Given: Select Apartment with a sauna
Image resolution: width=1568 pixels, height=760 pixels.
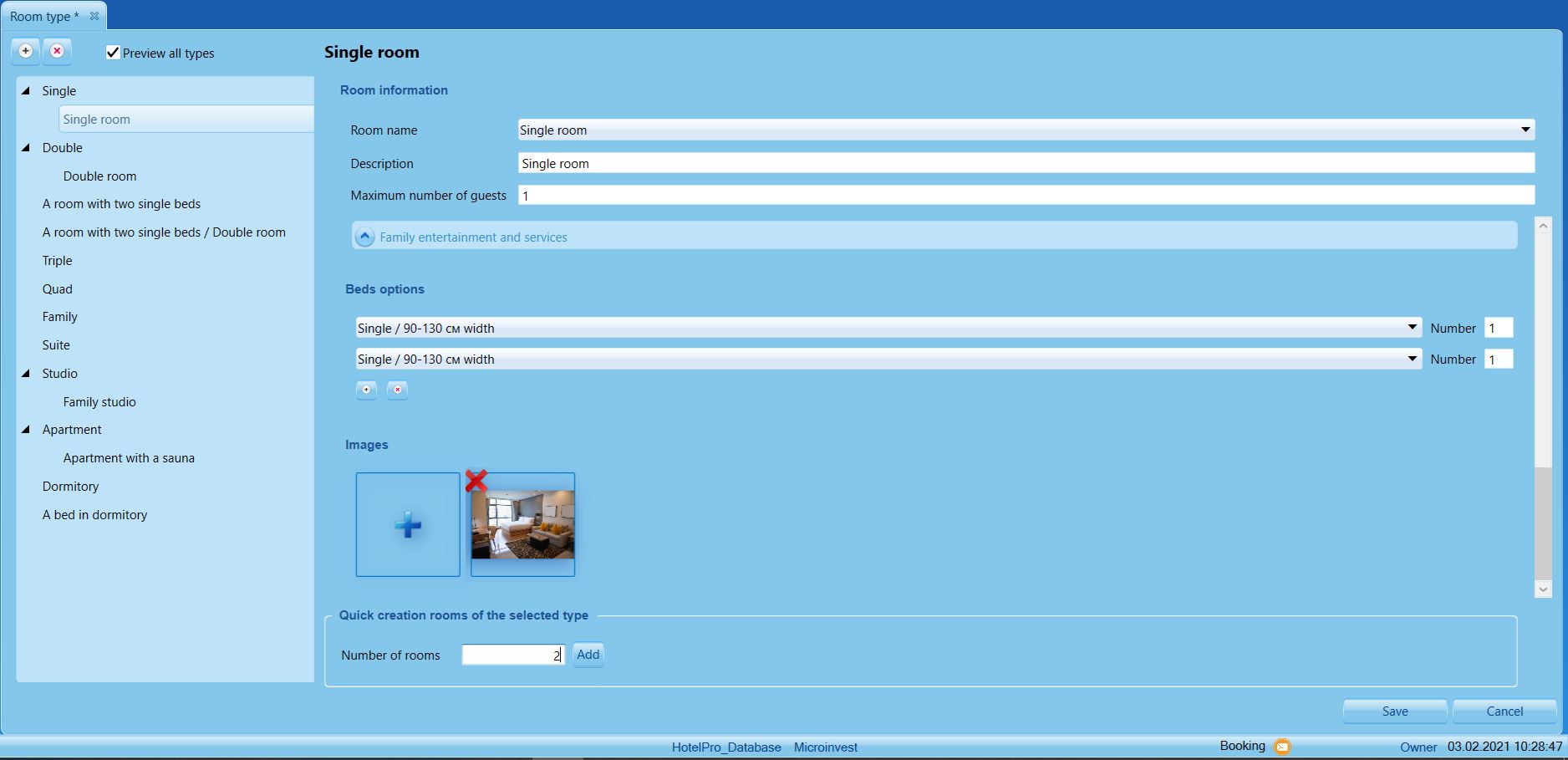Looking at the screenshot, I should [x=129, y=458].
